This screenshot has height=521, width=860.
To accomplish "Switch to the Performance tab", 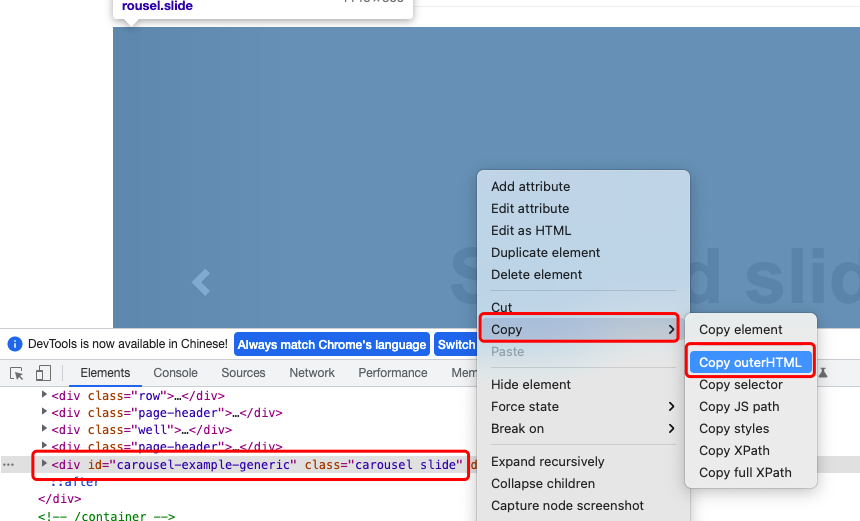I will [x=393, y=373].
